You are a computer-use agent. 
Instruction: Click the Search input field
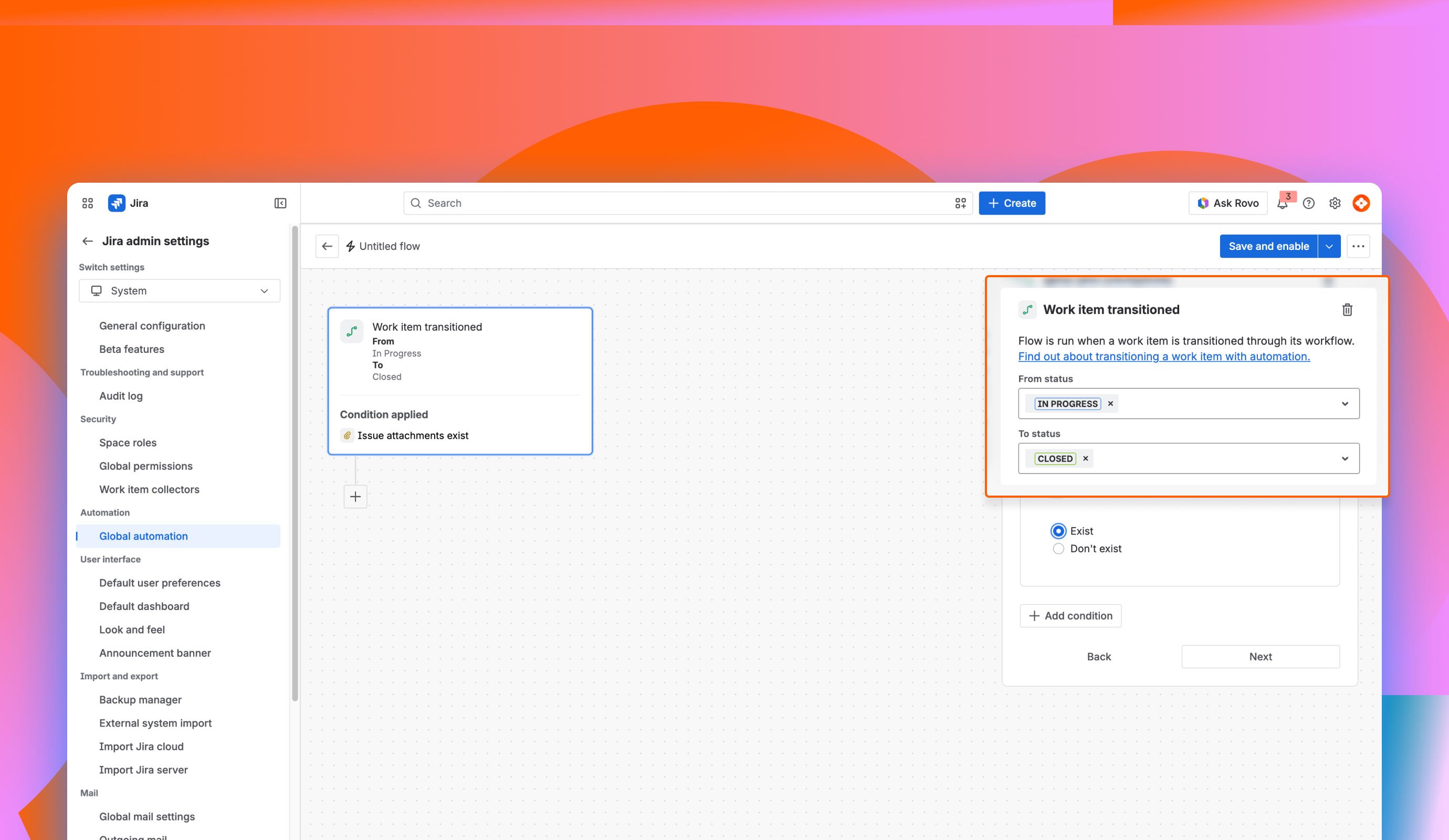688,203
